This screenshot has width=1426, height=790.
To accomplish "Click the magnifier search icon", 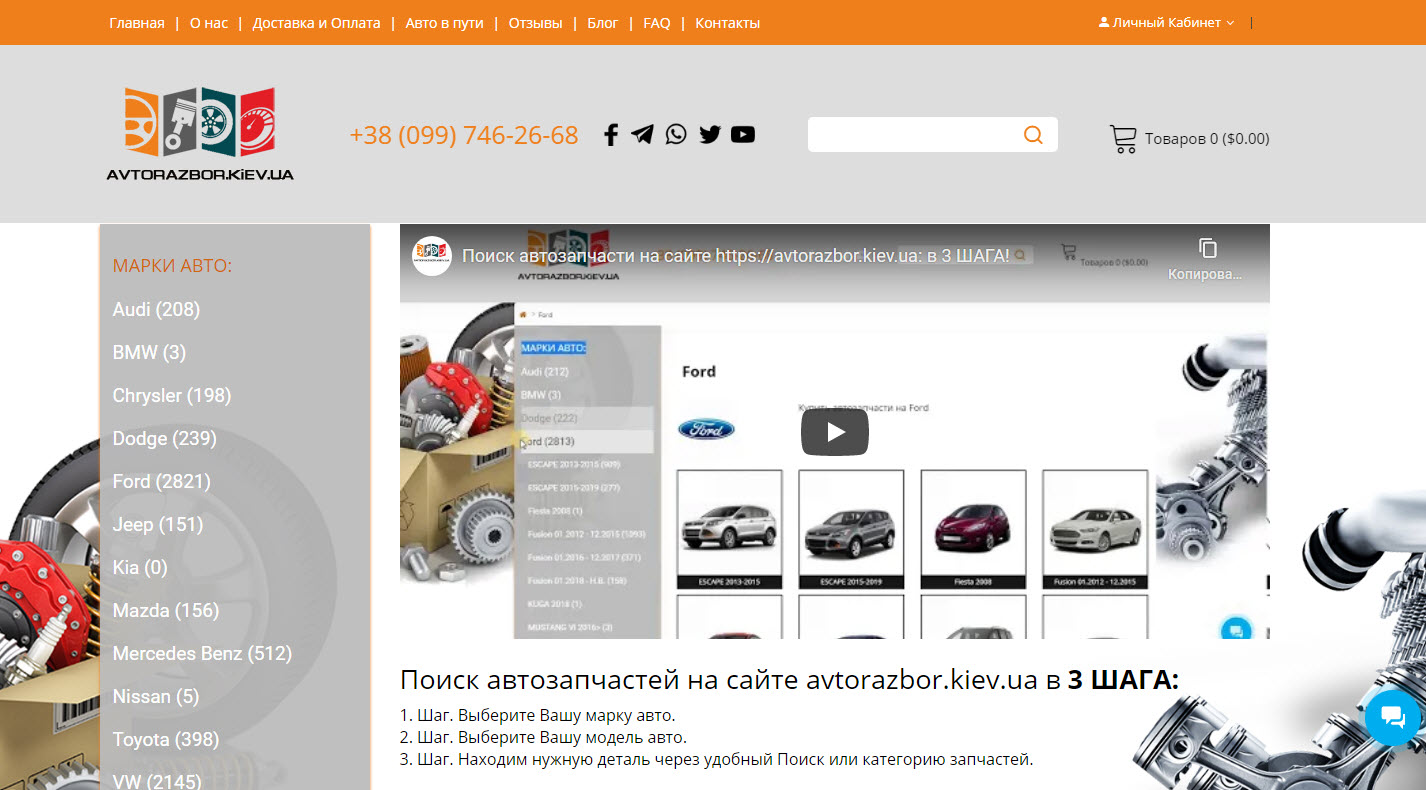I will (x=1033, y=135).
